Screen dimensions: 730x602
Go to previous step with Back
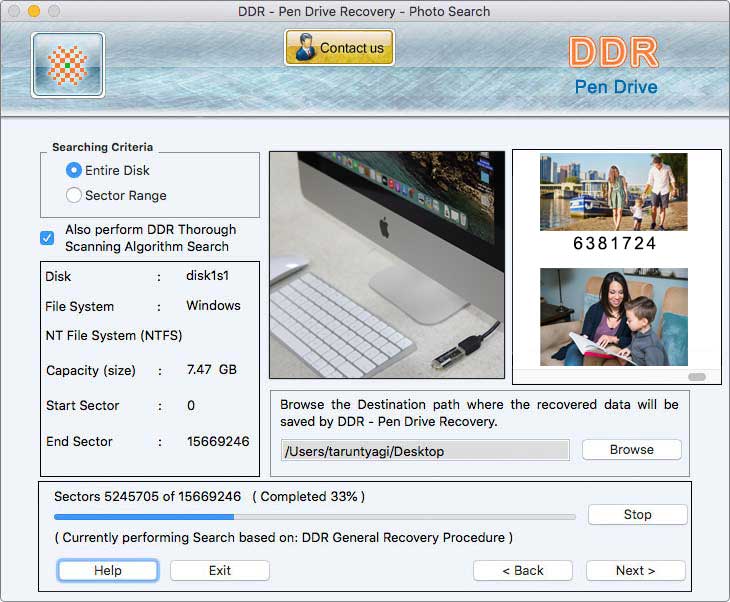pos(523,570)
